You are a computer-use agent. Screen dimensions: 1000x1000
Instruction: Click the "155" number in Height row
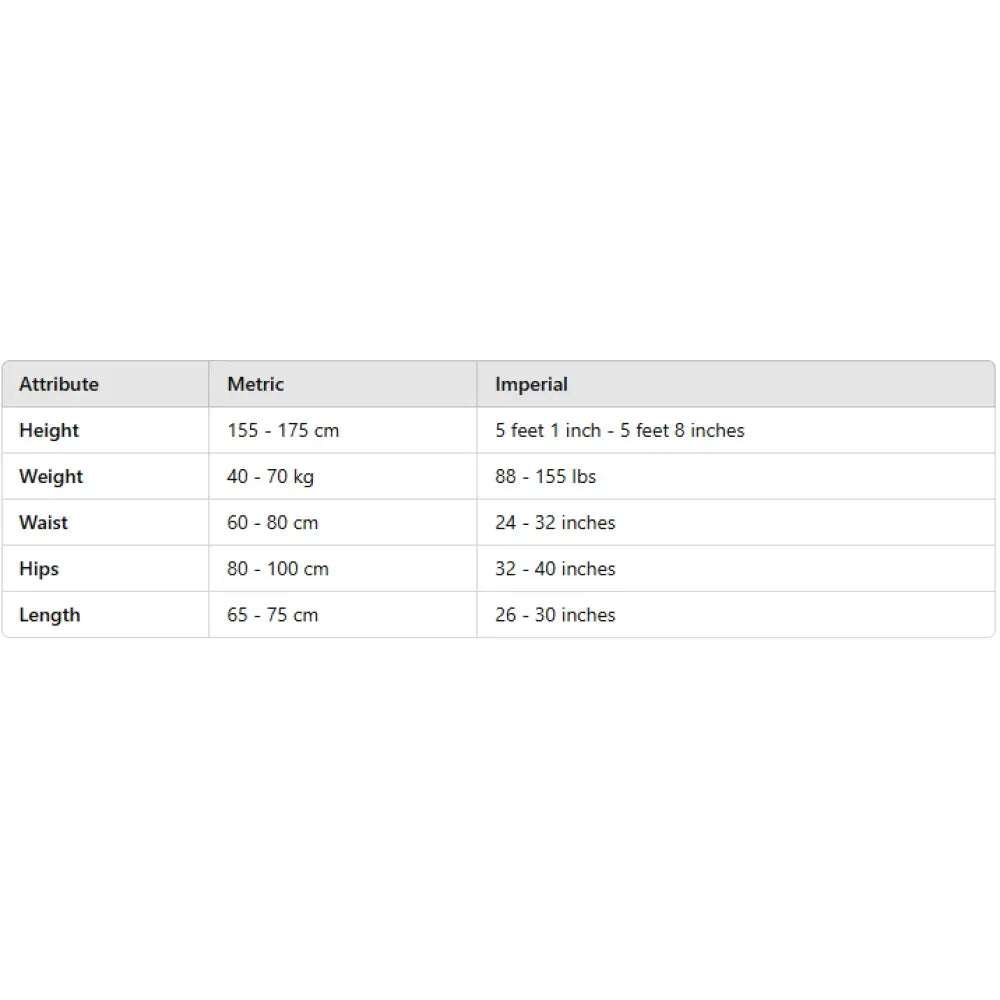[x=243, y=431]
